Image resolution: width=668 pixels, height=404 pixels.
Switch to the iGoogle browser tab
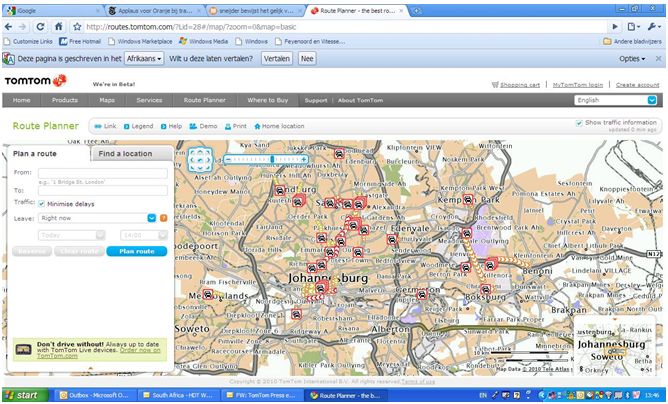(51, 11)
